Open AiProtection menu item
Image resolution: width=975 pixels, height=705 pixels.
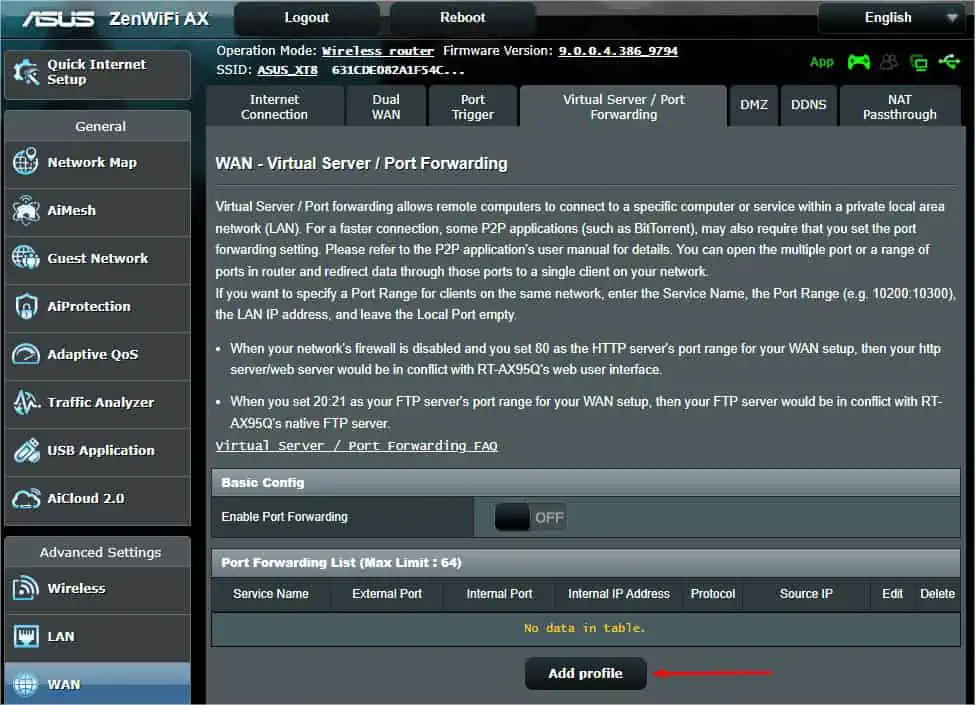click(x=98, y=306)
